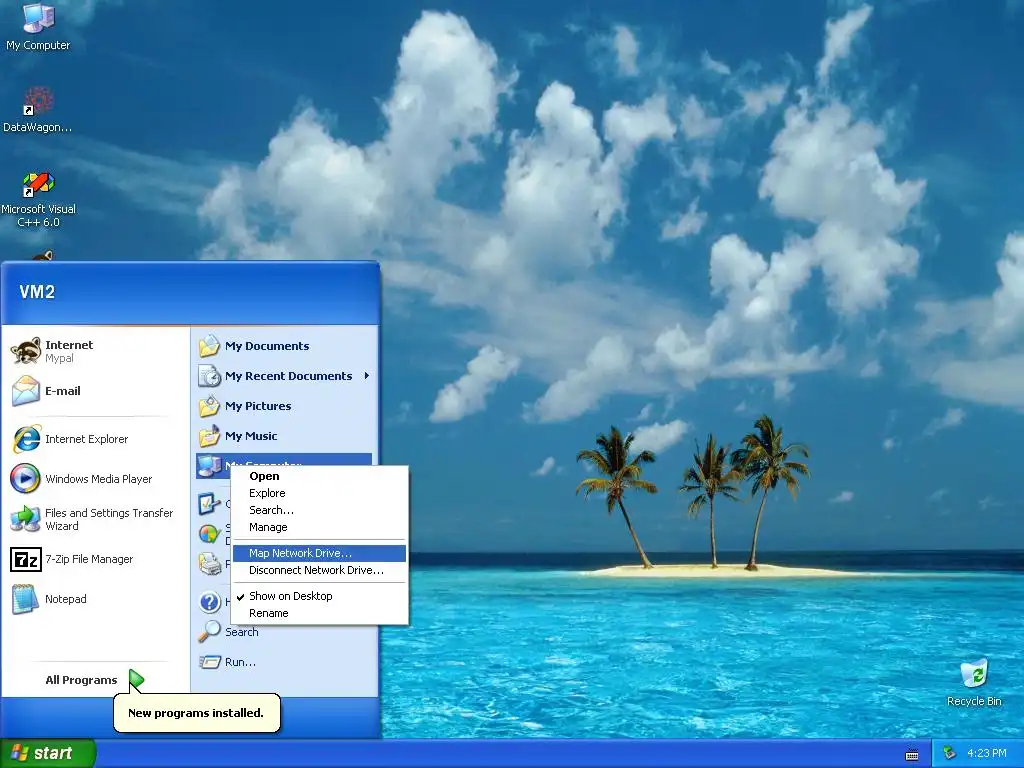
Task: Click the on-screen keyboard icon in taskbar
Action: [x=912, y=754]
